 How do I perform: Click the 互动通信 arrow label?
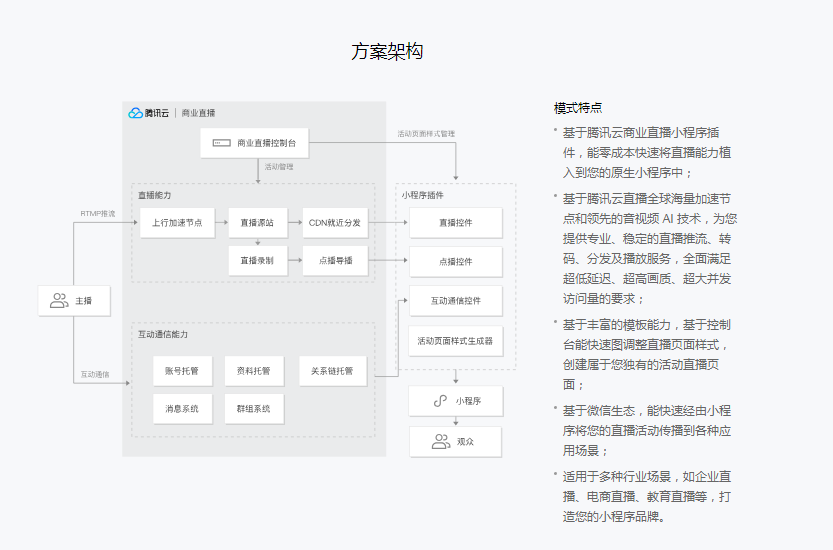95,375
